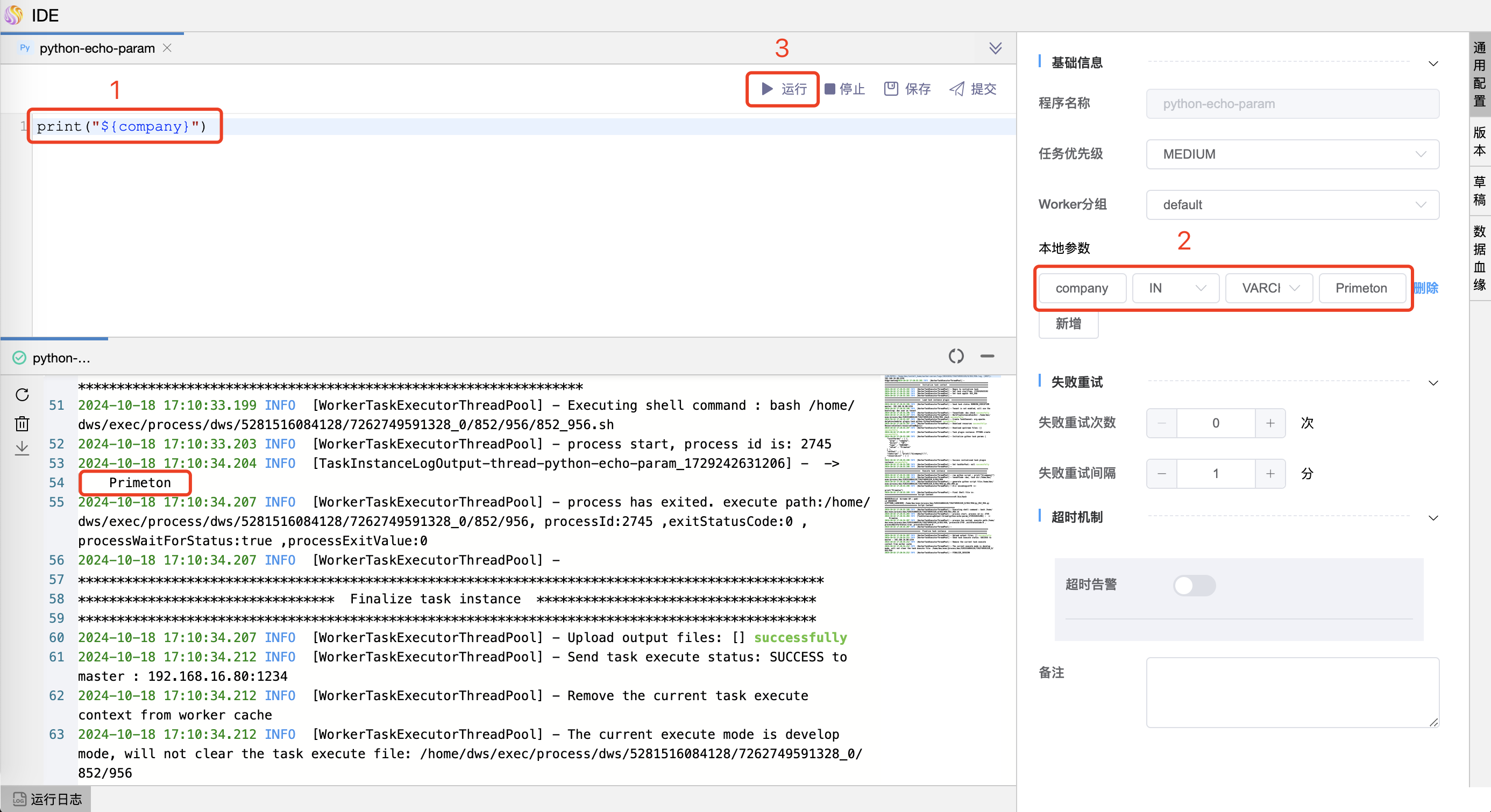Delete the company parameter via 删除 link

(1427, 288)
